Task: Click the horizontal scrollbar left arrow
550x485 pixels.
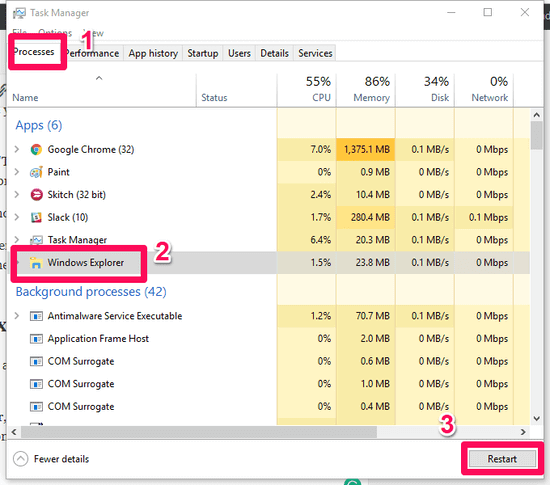Action: pos(14,432)
